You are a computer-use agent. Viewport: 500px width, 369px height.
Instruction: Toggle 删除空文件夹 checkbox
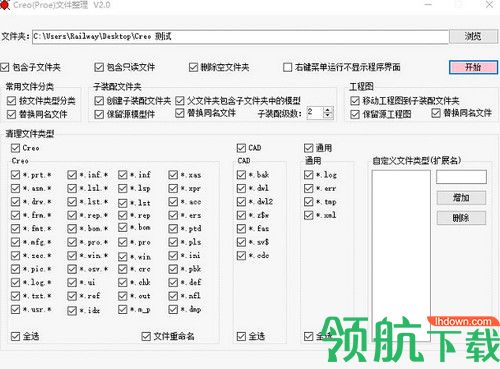pyautogui.click(x=193, y=67)
